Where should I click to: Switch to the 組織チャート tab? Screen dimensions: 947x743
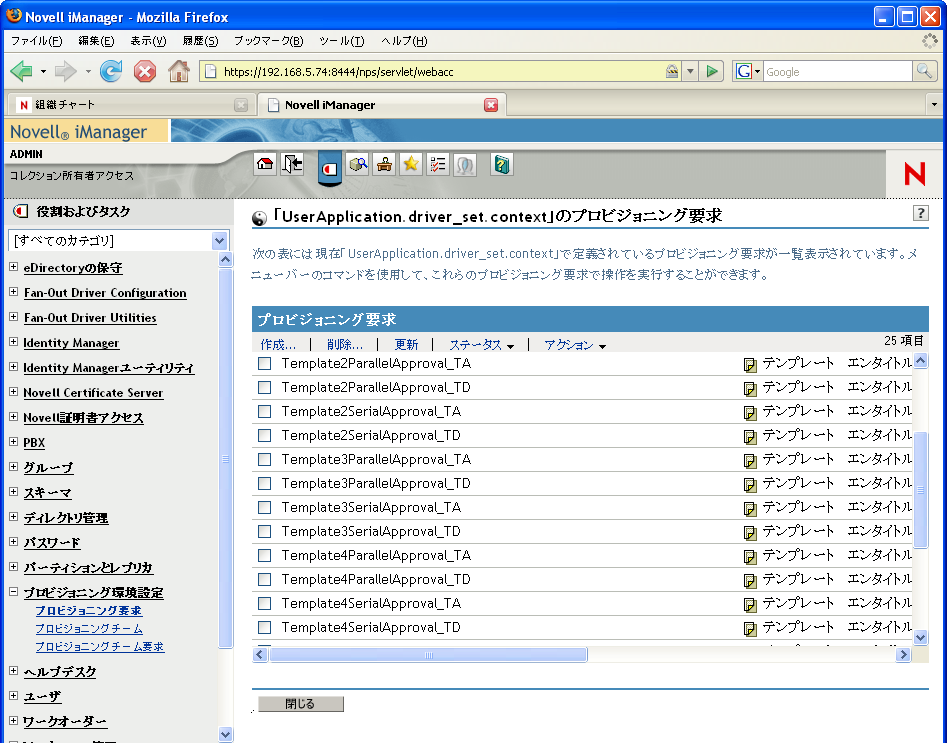(x=130, y=105)
